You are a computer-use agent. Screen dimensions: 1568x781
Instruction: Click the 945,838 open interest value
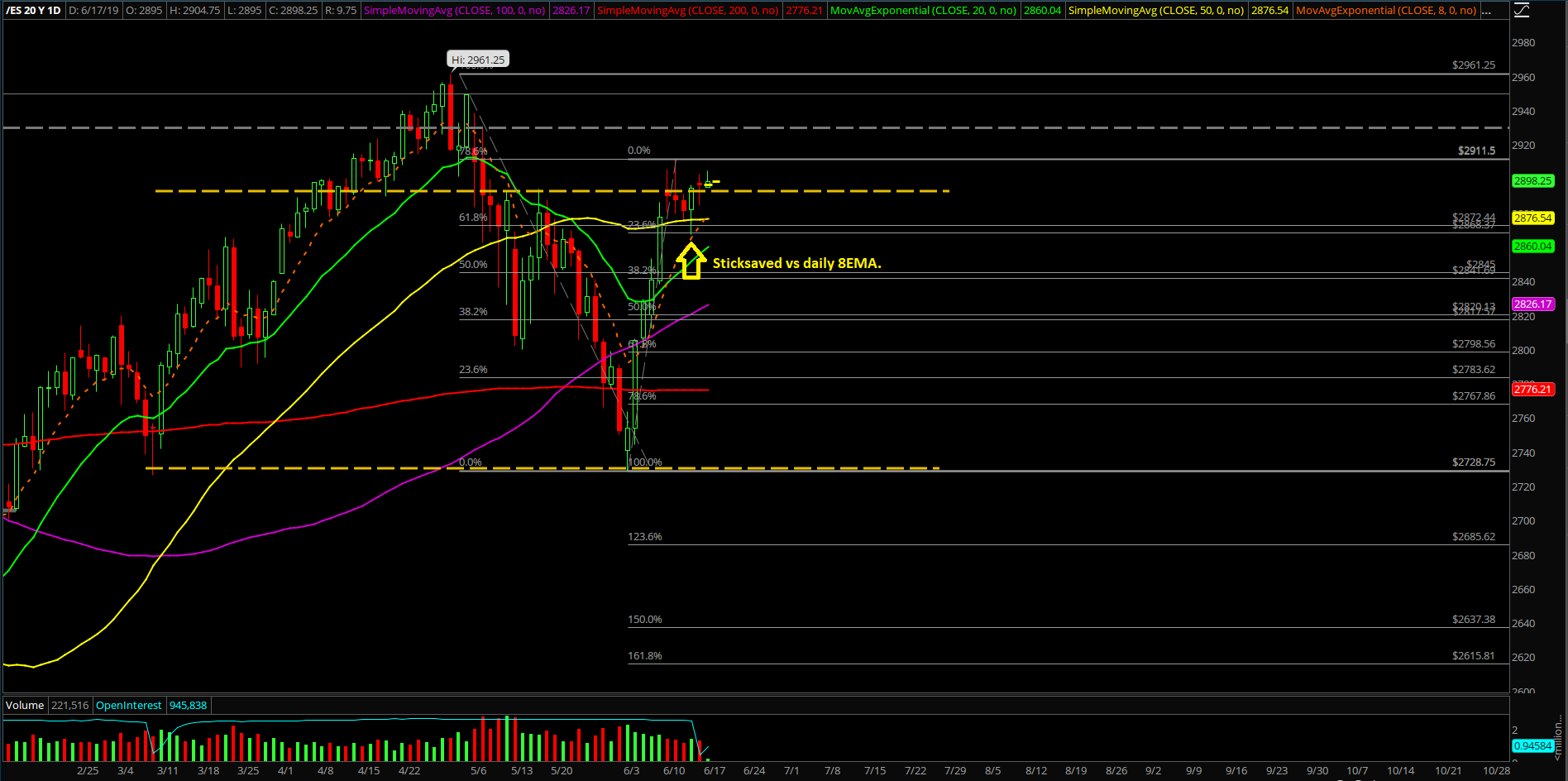coord(188,705)
